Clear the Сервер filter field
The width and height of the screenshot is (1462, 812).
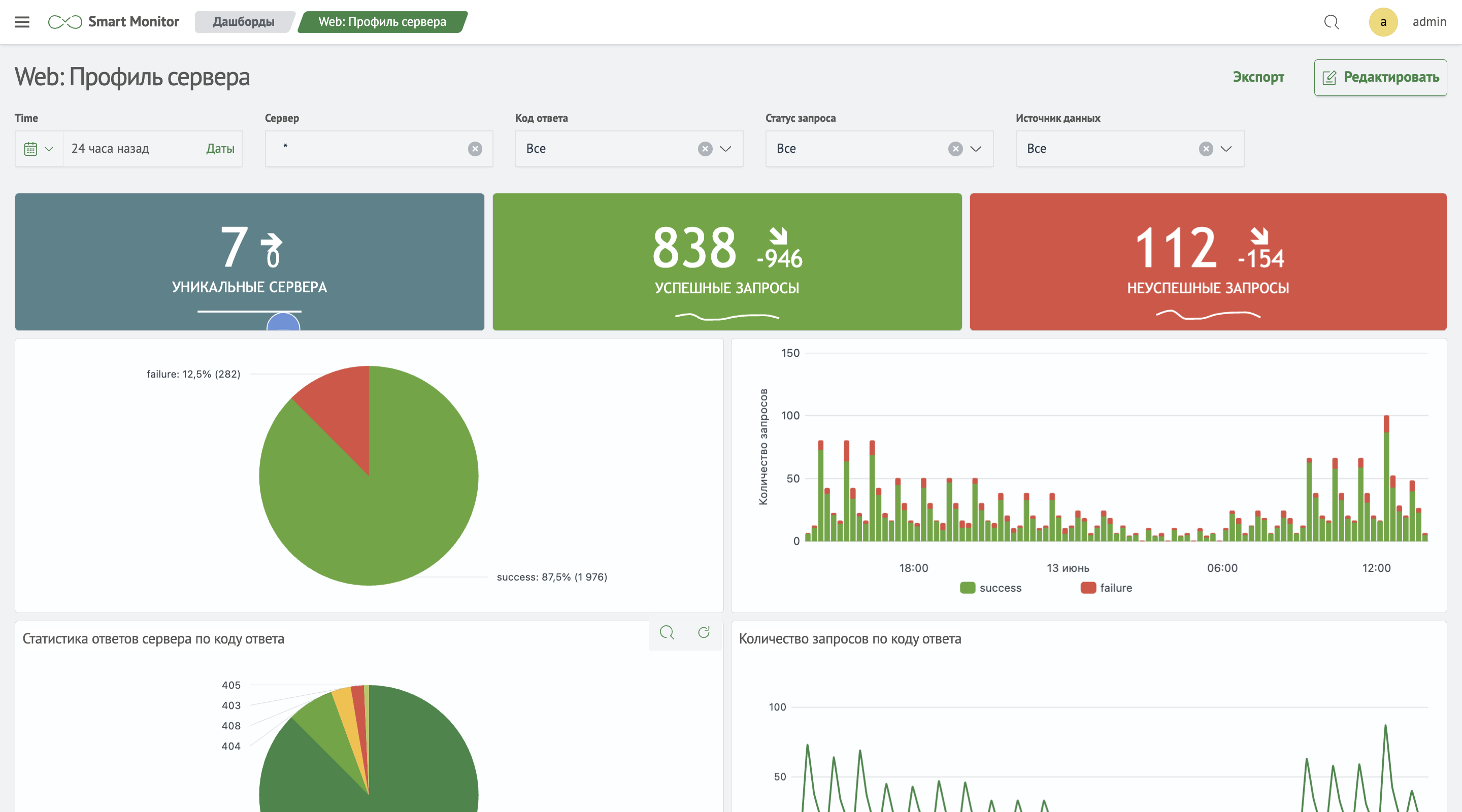tap(475, 149)
